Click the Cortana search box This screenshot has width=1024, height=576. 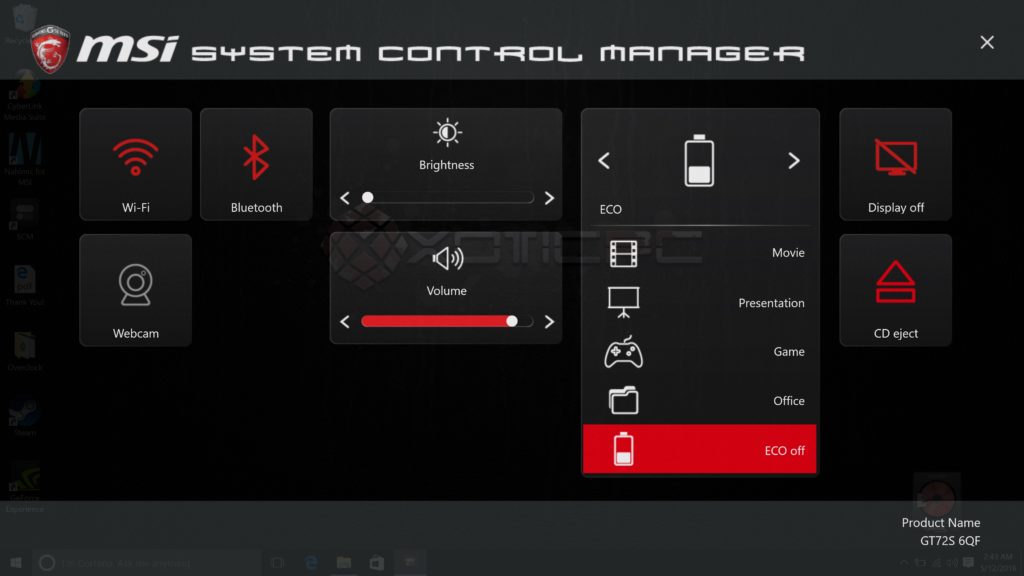click(147, 562)
